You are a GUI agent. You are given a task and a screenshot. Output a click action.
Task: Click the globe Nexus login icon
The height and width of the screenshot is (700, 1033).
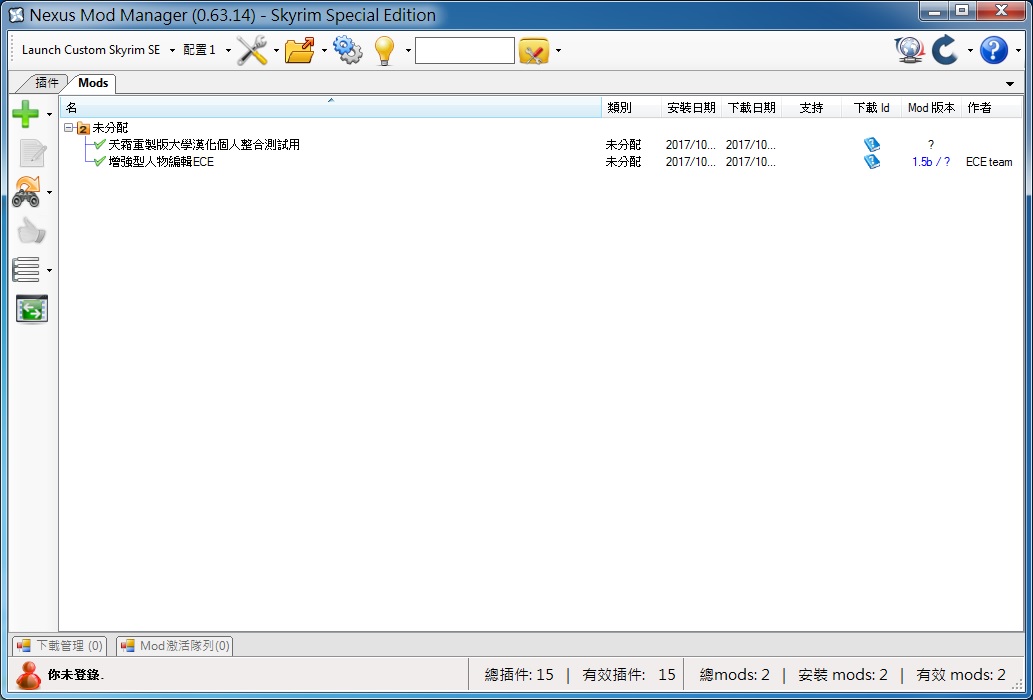click(909, 50)
